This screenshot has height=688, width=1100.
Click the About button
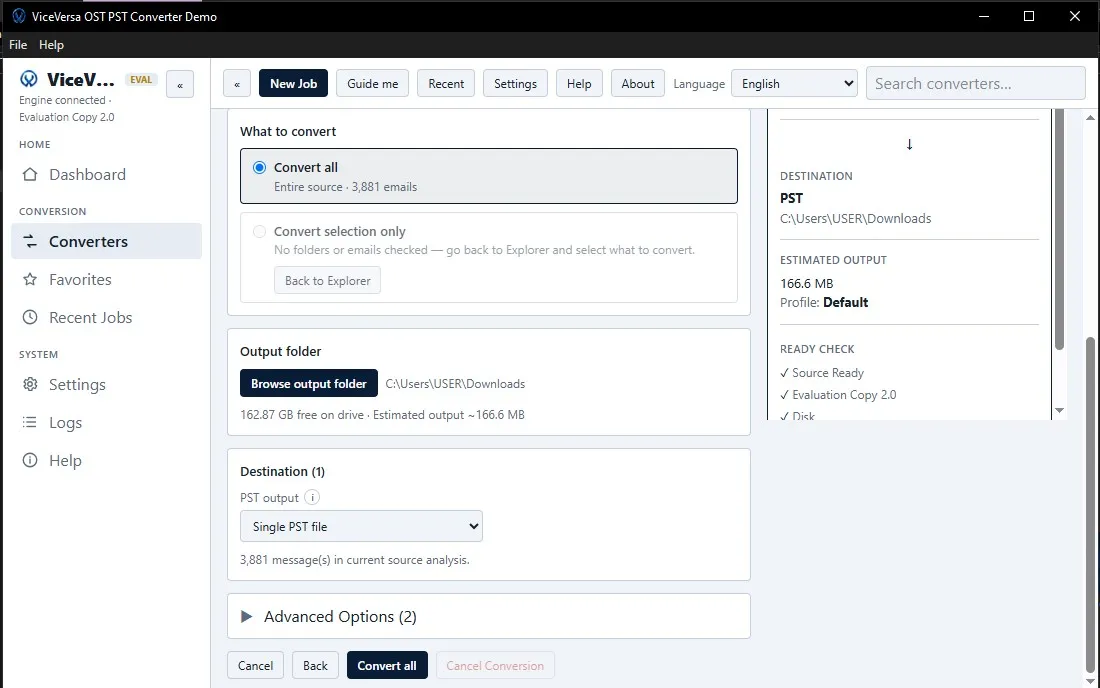pos(638,83)
